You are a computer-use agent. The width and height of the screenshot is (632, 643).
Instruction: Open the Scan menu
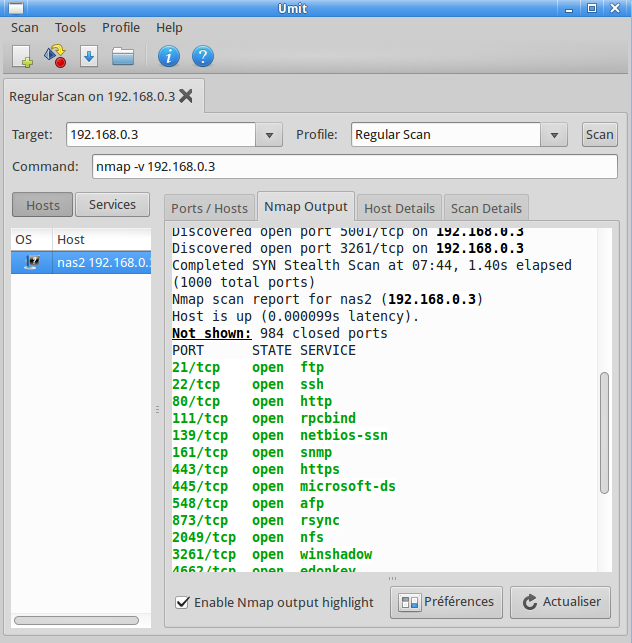pos(25,28)
